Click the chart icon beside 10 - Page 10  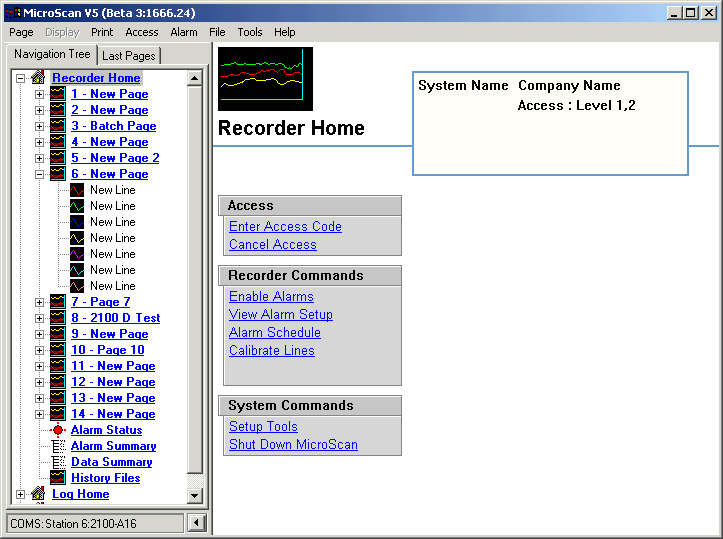(x=58, y=350)
